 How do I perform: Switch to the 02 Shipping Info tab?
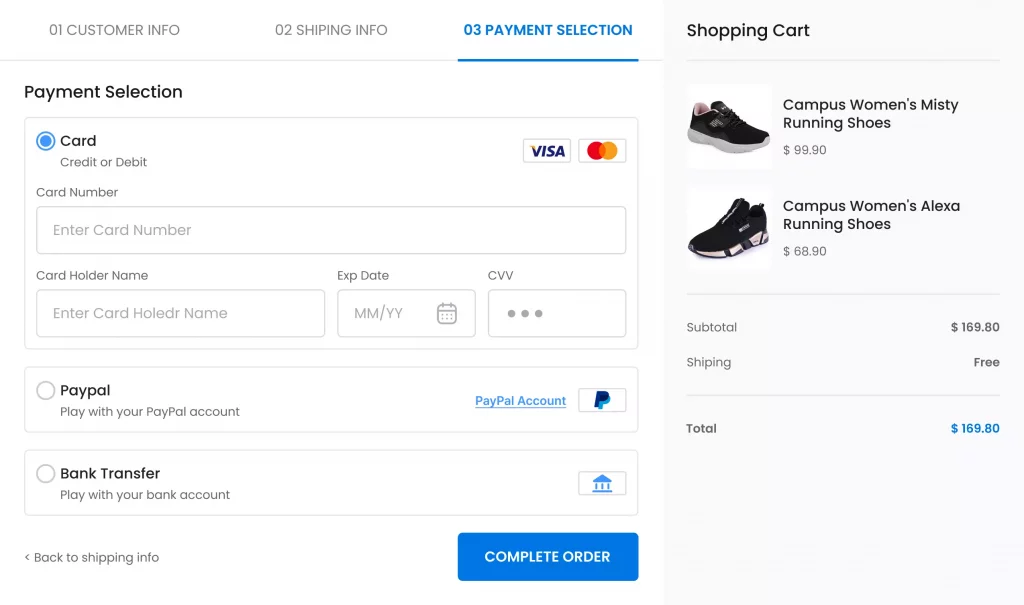click(330, 30)
